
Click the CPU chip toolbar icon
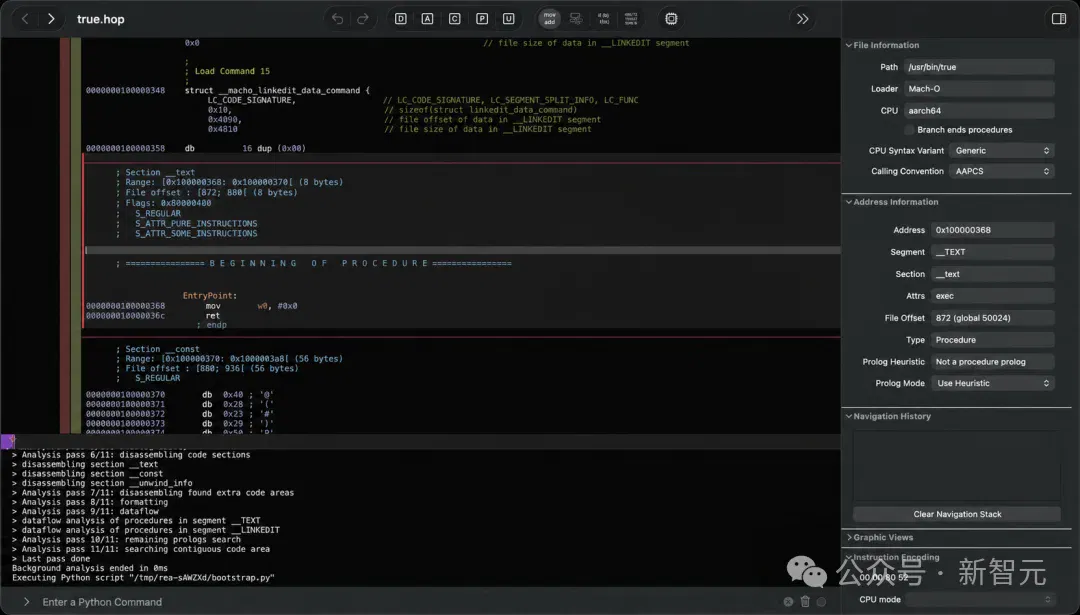pyautogui.click(x=672, y=19)
